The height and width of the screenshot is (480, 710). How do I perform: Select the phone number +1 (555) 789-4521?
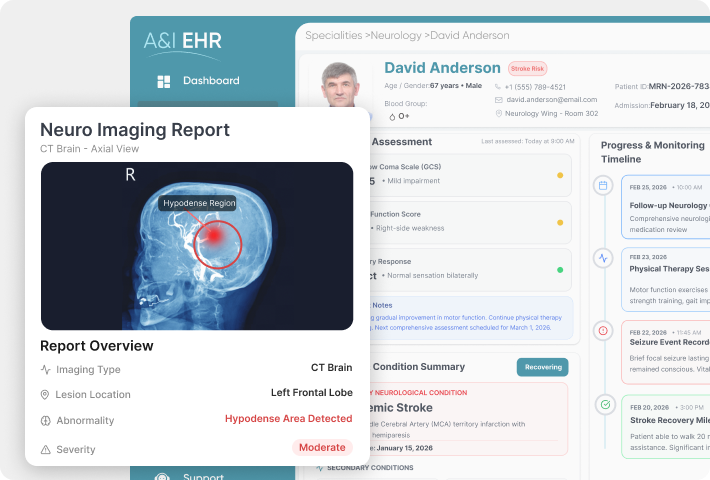point(535,87)
